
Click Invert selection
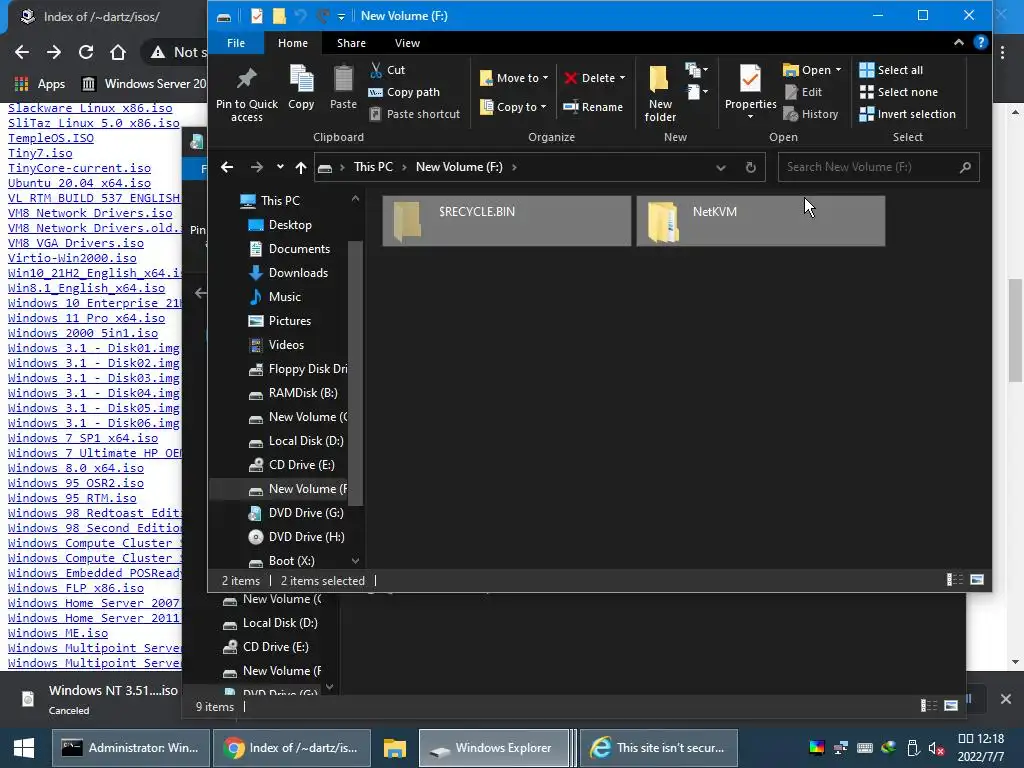point(908,114)
